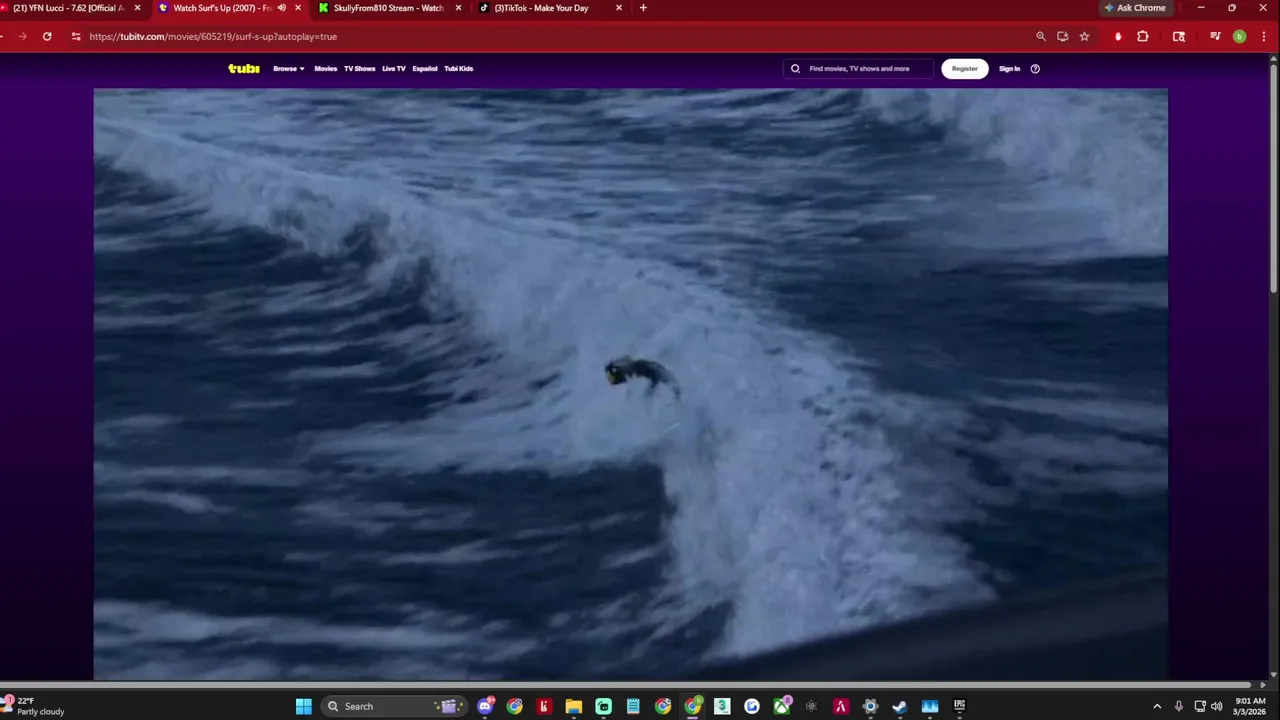Viewport: 1280px width, 720px height.
Task: Open Settings gear from the taskbar
Action: [870, 706]
